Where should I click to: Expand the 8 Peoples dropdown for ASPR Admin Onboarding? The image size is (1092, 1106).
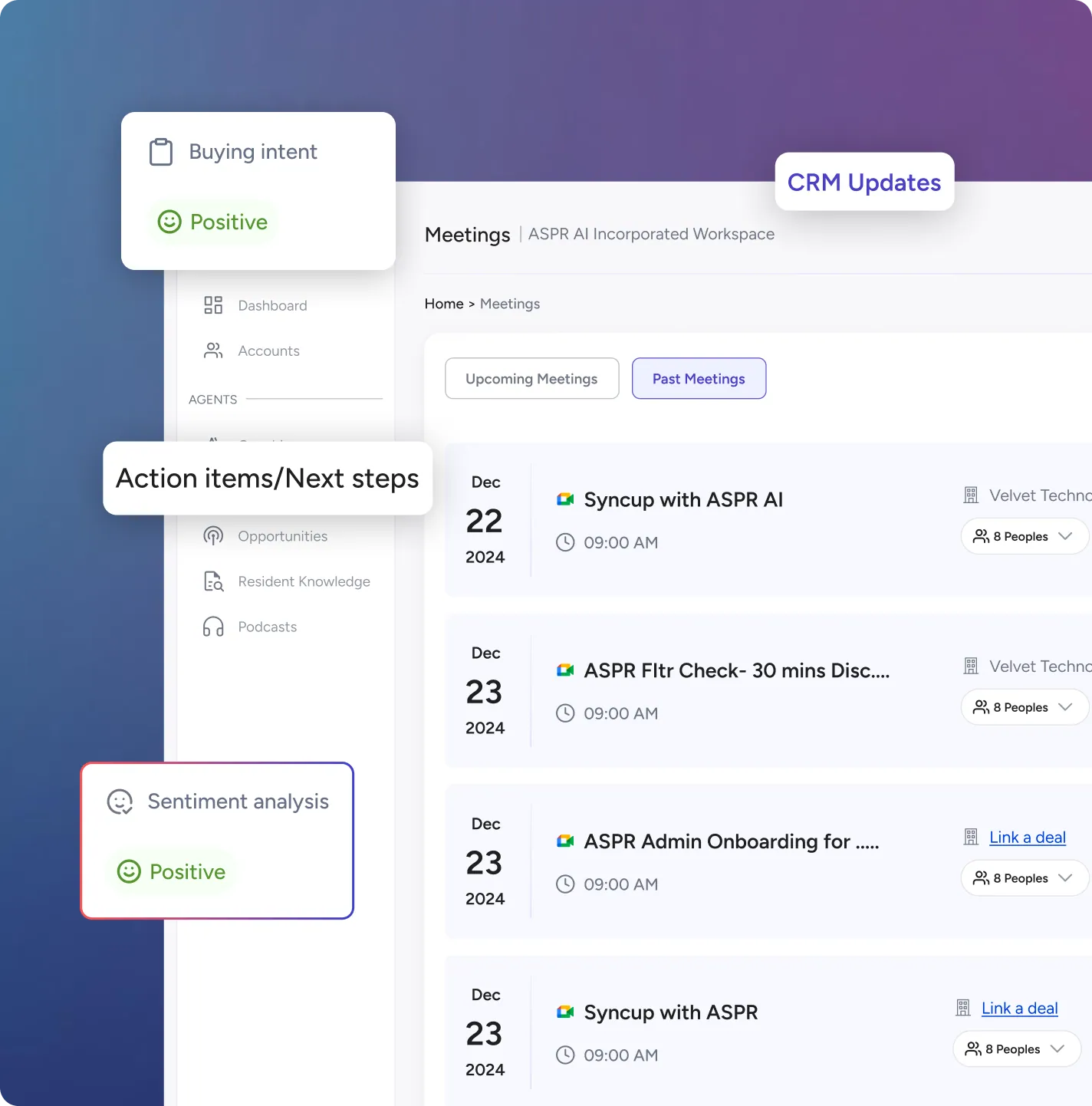[1025, 878]
